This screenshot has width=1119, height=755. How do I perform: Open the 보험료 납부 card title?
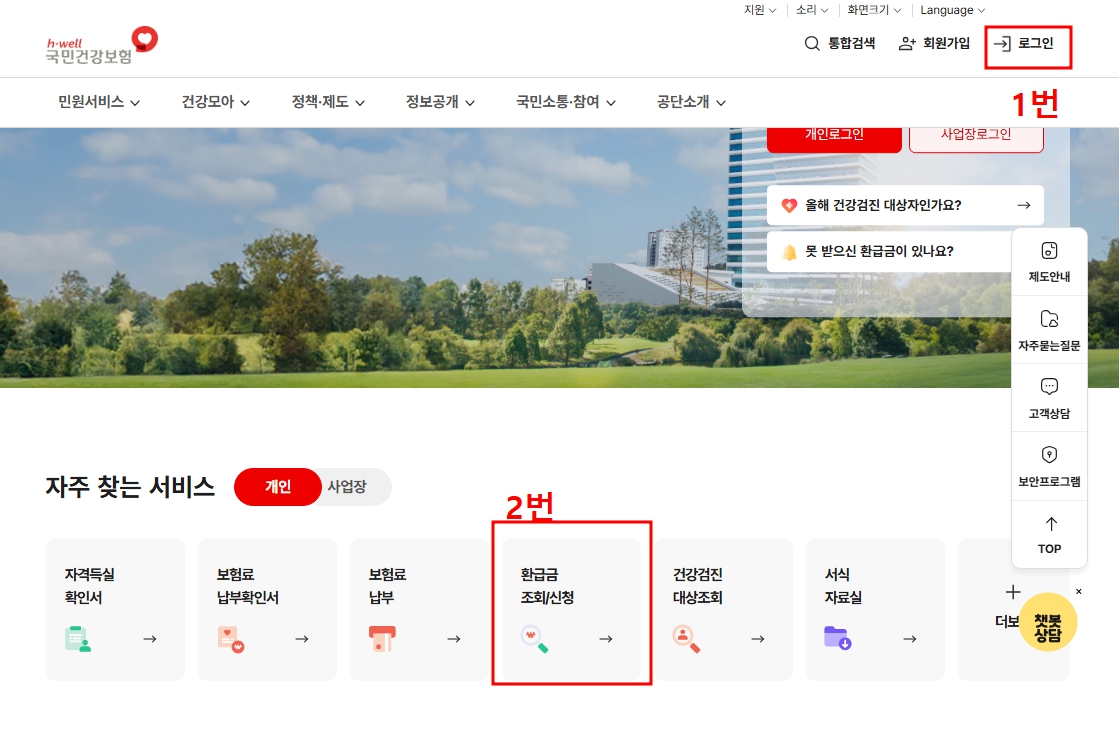[x=387, y=586]
